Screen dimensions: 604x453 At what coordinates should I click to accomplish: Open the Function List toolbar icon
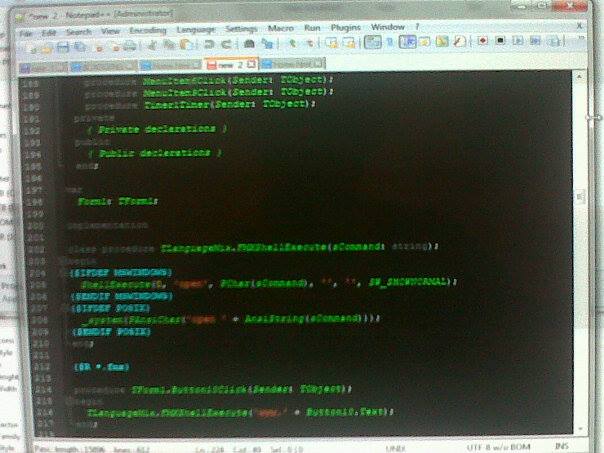point(460,41)
